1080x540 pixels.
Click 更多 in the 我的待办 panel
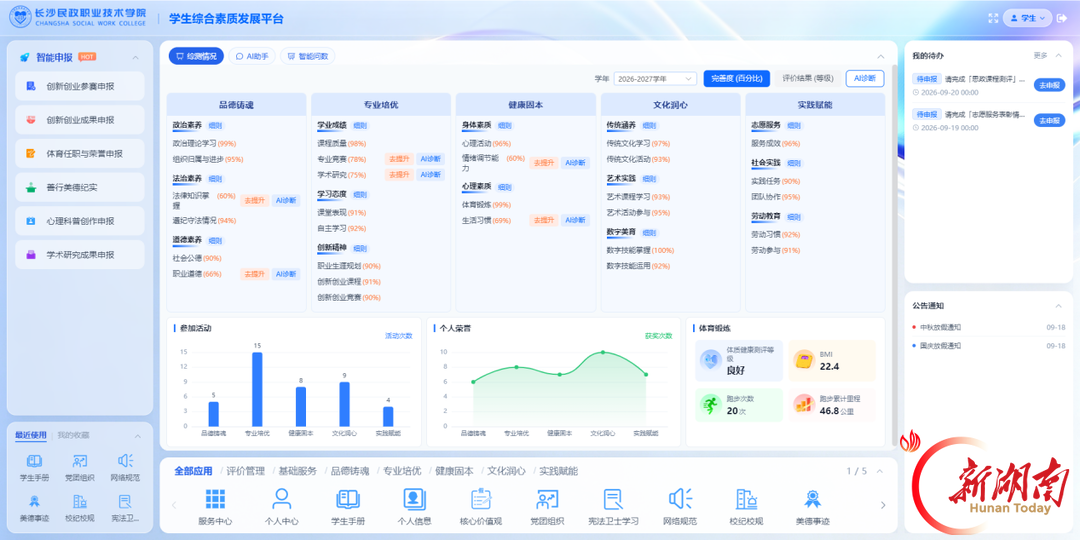[x=1040, y=55]
